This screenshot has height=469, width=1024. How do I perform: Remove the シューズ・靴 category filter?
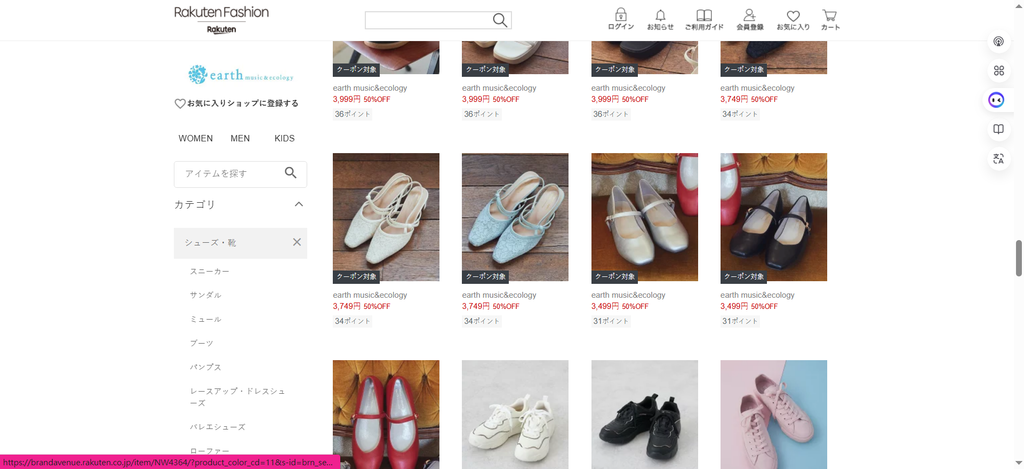coord(297,242)
